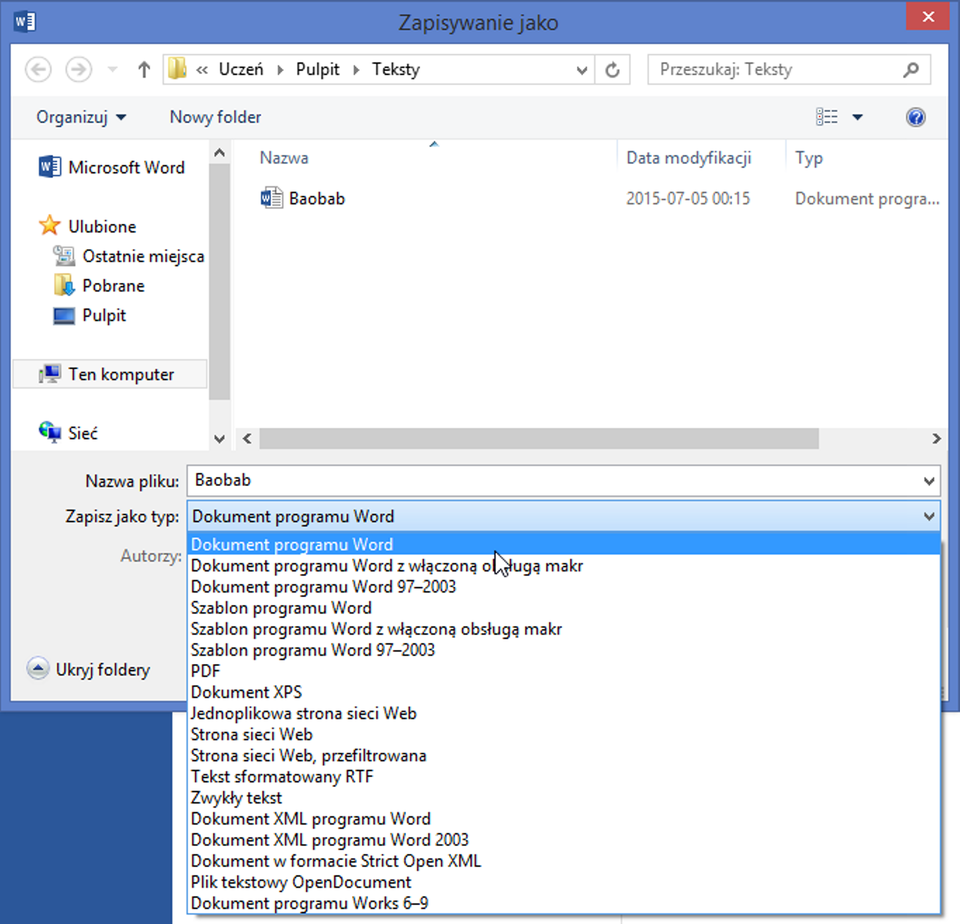
Task: Select Teksty in the address path
Action: 396,69
